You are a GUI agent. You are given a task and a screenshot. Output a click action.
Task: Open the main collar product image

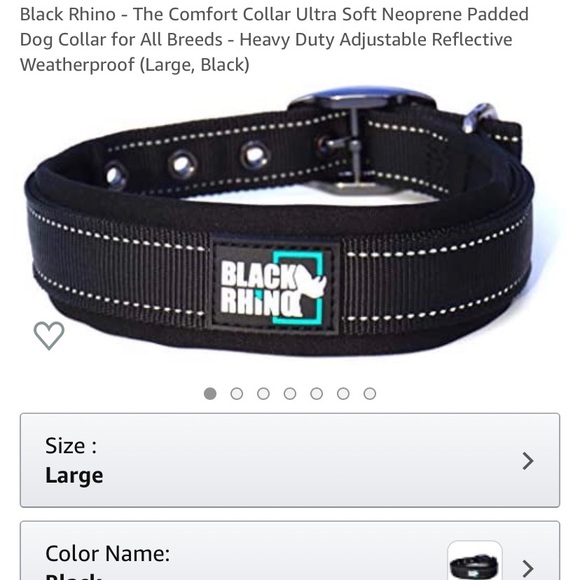281,222
